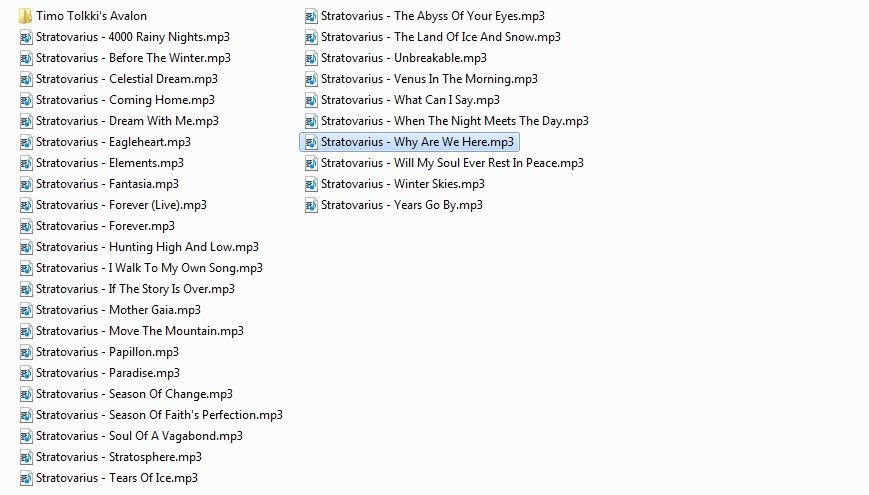Select "Stratovarius - Fantasia.mp3" text

click(108, 185)
